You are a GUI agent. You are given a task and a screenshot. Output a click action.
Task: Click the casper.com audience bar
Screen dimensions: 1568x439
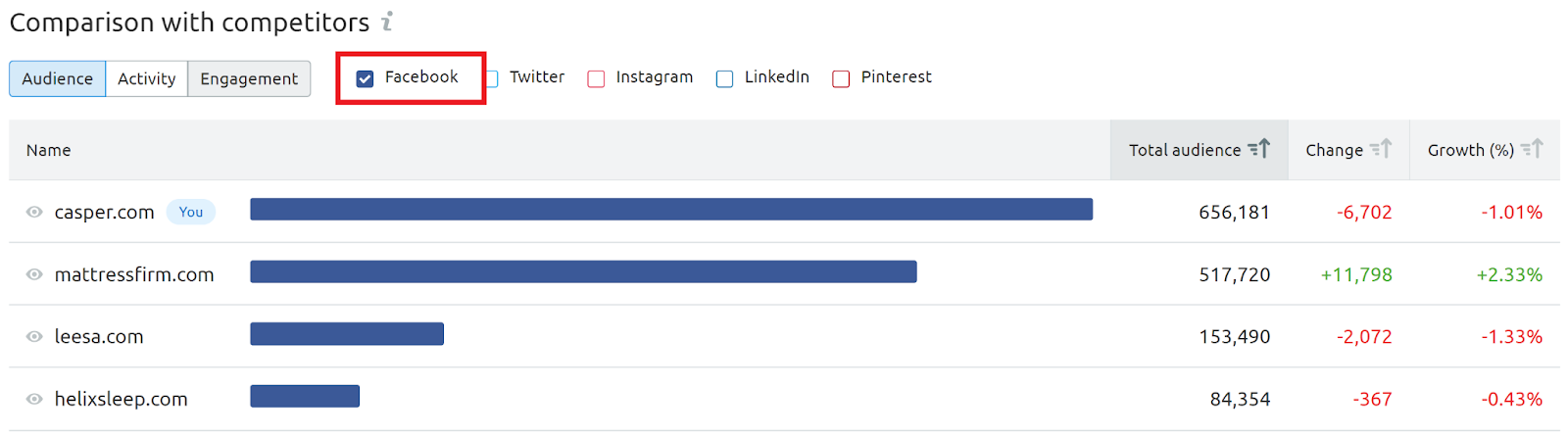pyautogui.click(x=671, y=209)
